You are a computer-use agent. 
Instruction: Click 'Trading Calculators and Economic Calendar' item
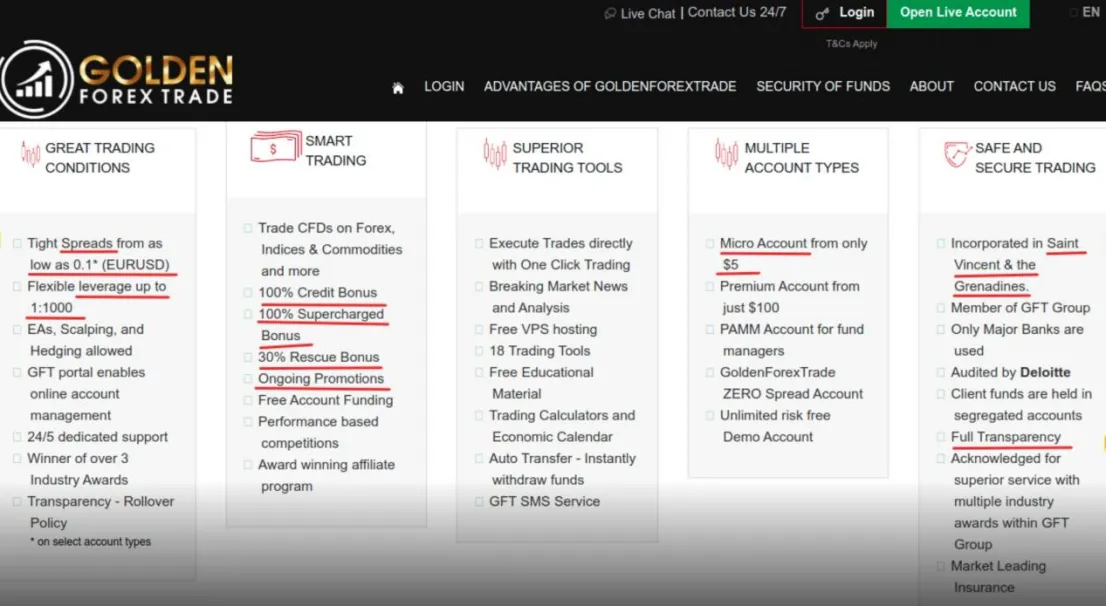click(562, 426)
